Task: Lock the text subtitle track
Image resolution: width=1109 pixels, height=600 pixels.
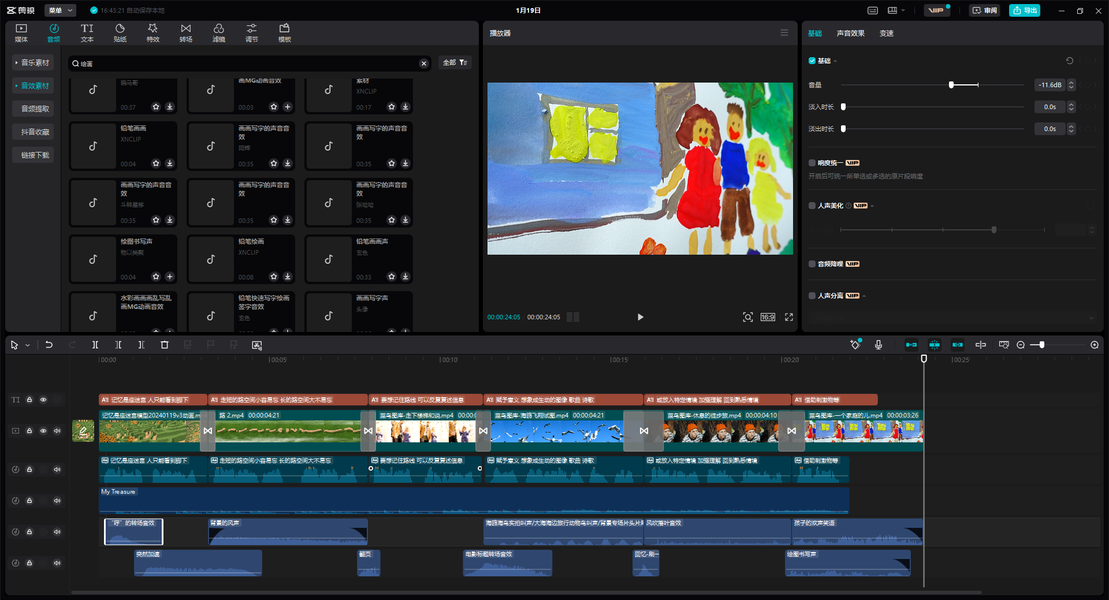Action: (29, 400)
